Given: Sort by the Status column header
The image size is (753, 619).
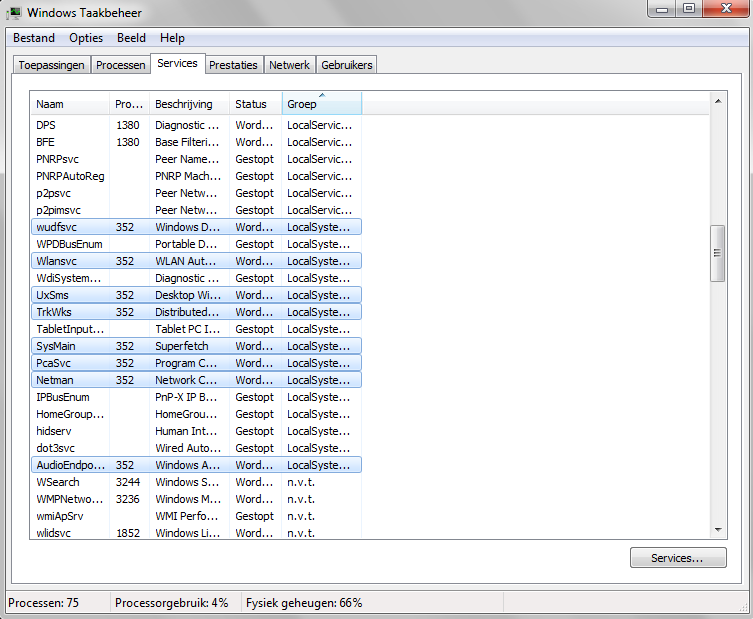Looking at the screenshot, I should tap(255, 104).
